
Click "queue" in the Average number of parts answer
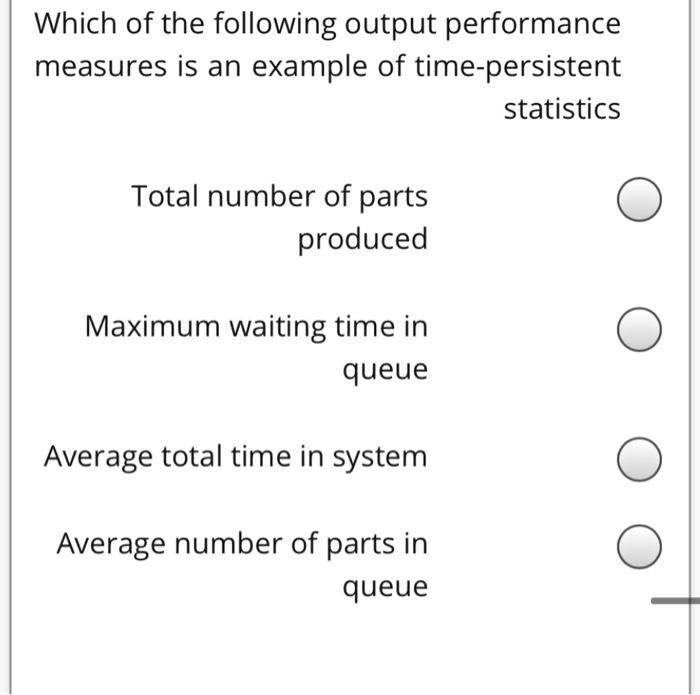(385, 587)
